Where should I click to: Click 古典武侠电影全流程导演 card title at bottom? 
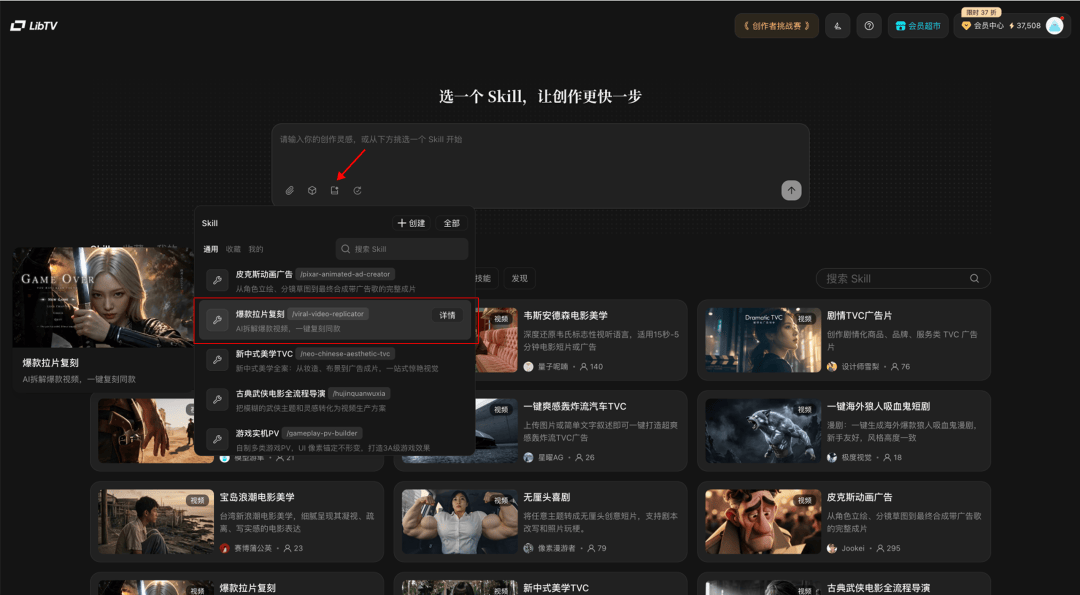click(878, 587)
